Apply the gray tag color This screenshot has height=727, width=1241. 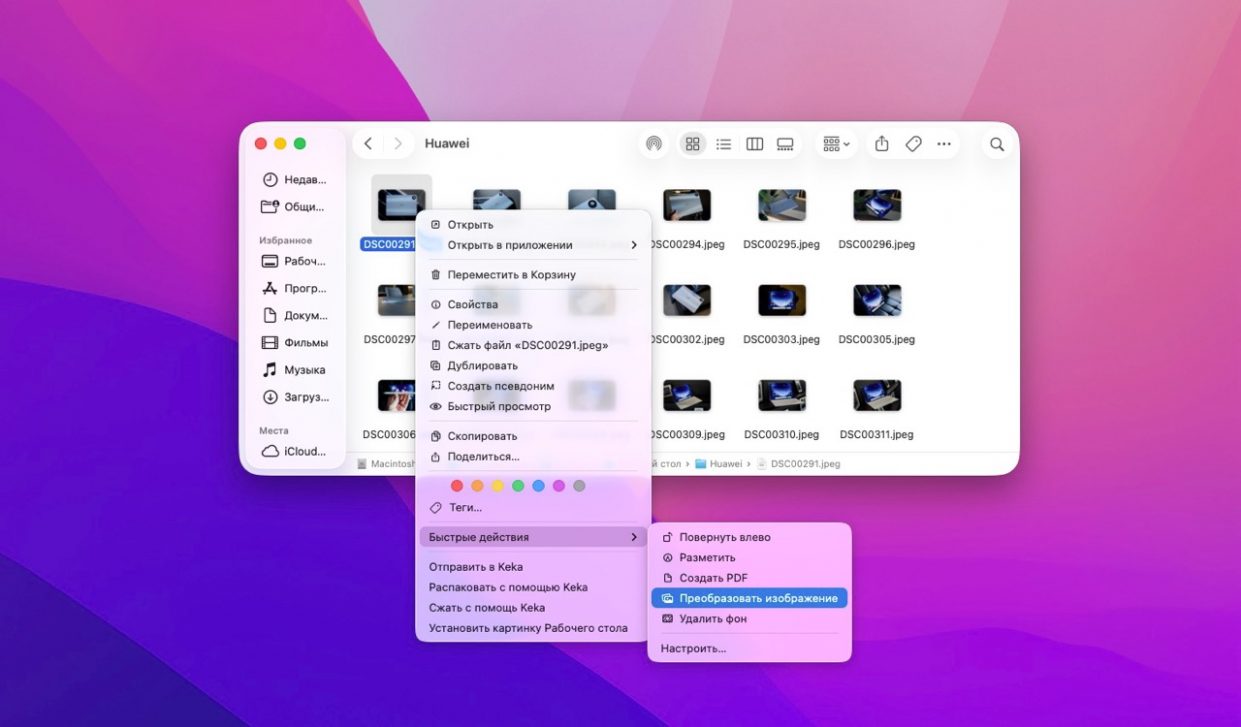579,486
